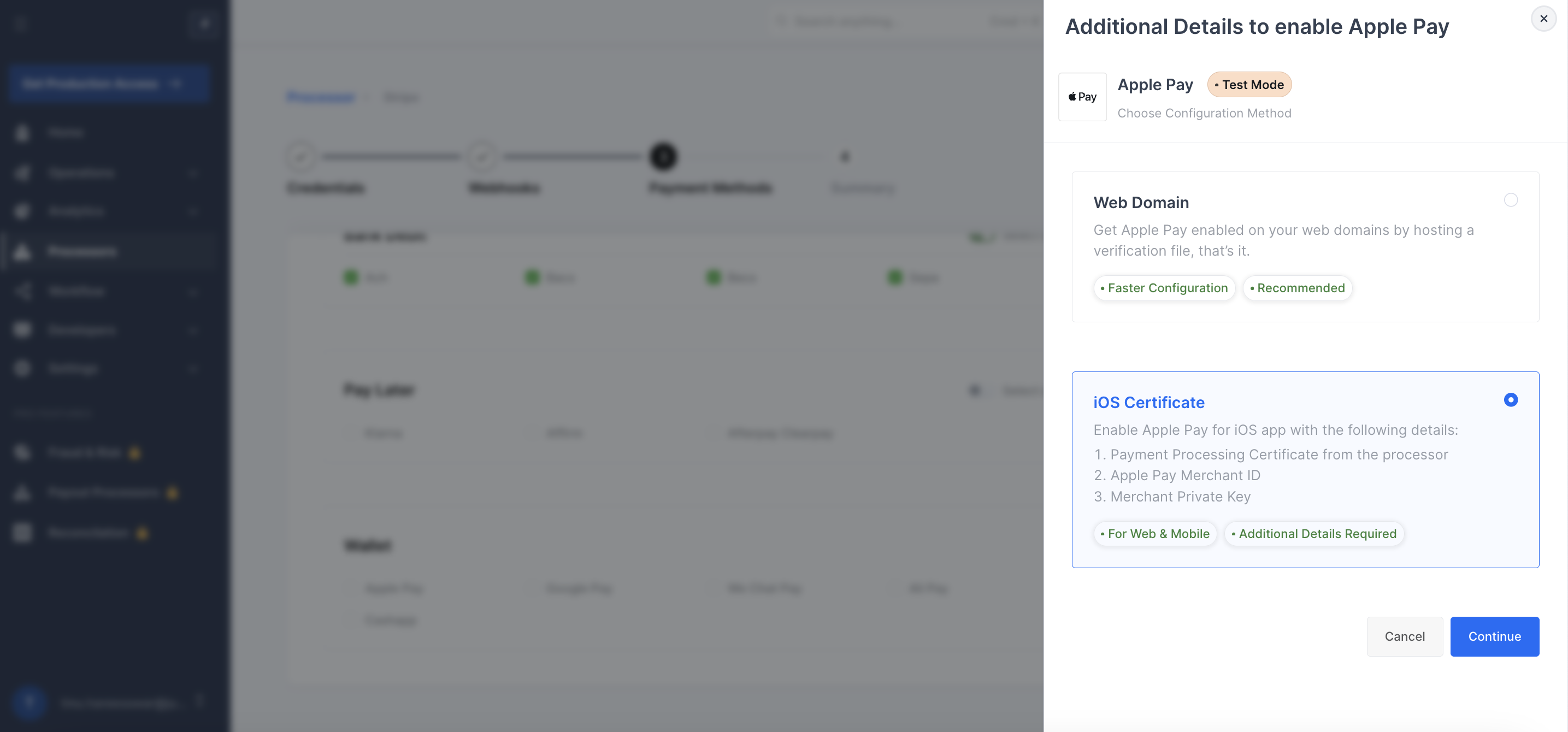Open the Home icon in sidebar

click(x=22, y=133)
